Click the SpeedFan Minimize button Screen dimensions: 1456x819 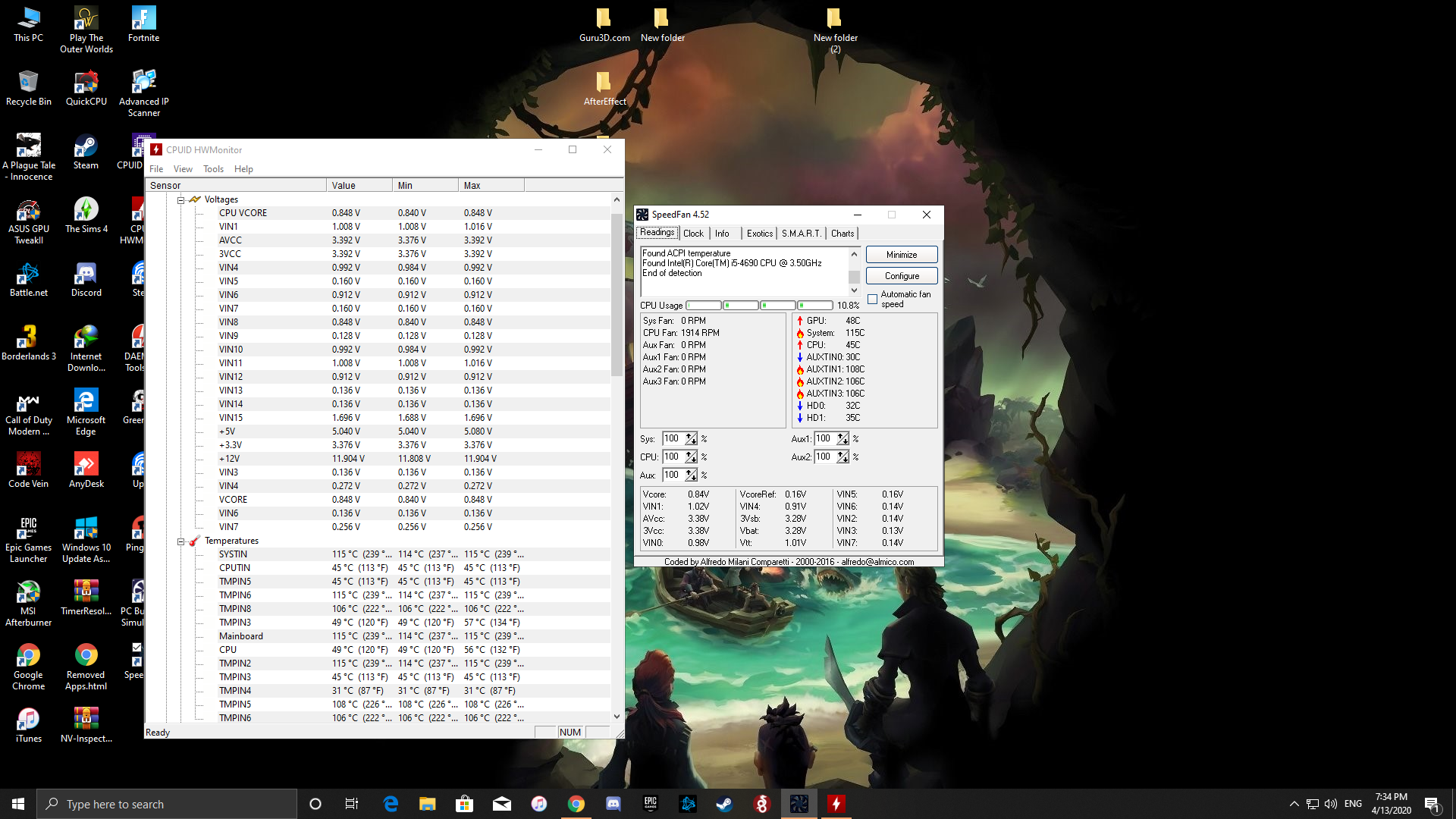(902, 255)
